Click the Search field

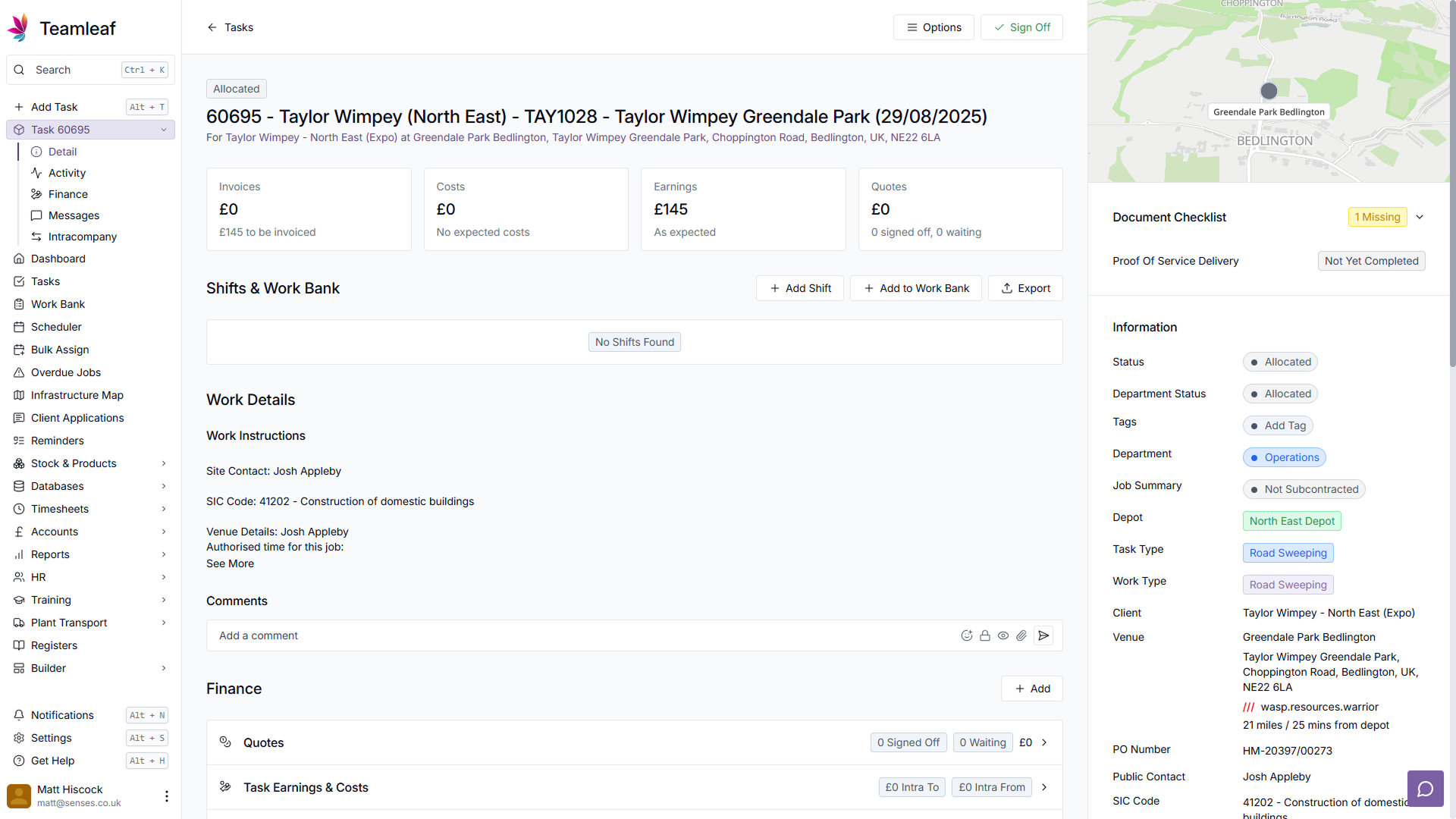[x=90, y=70]
